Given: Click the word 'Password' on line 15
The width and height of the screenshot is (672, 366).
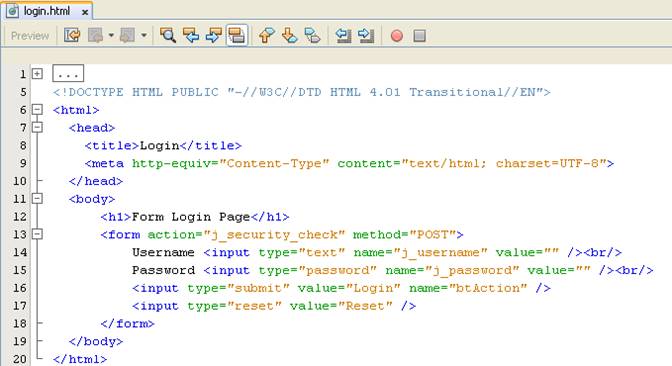Looking at the screenshot, I should coord(163,270).
